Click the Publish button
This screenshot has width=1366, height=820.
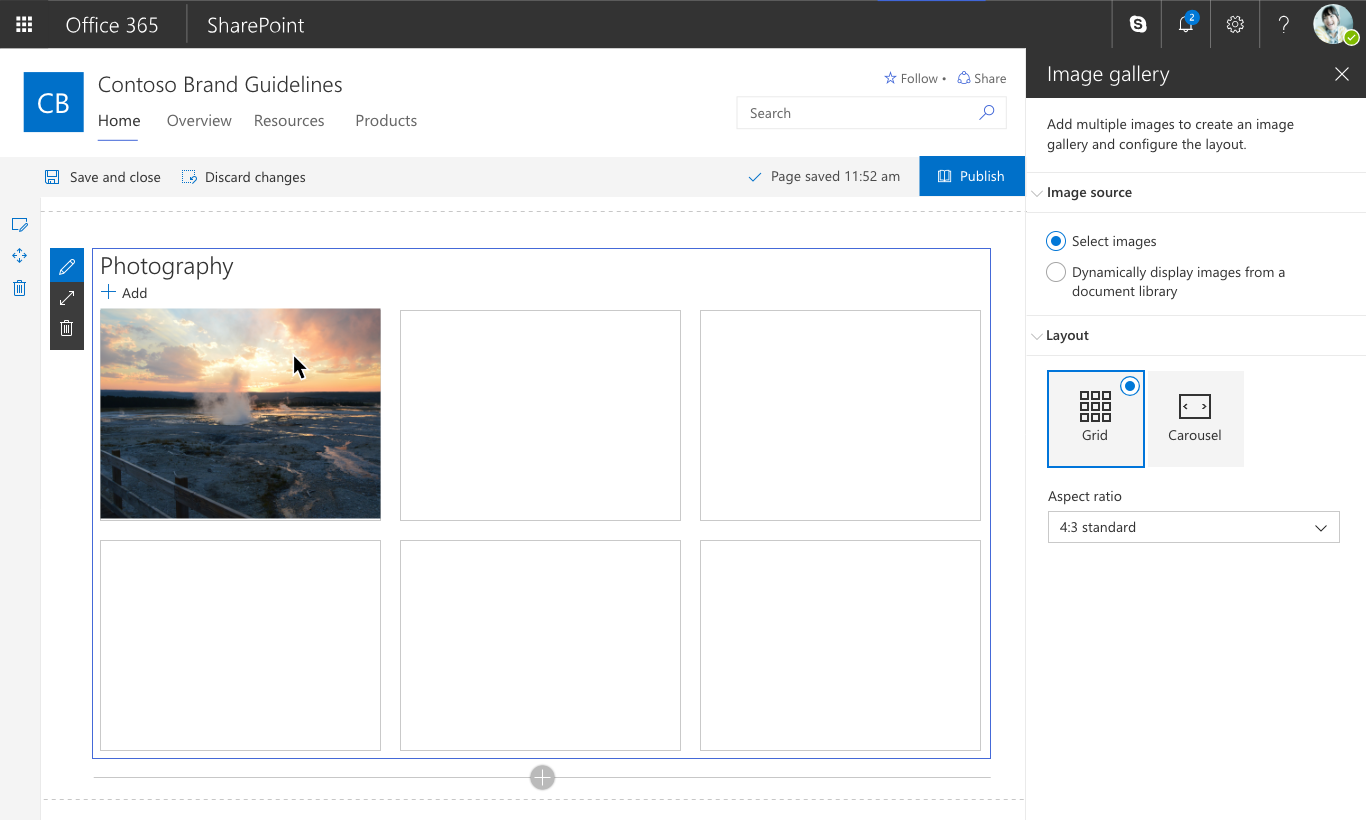pyautogui.click(x=972, y=176)
